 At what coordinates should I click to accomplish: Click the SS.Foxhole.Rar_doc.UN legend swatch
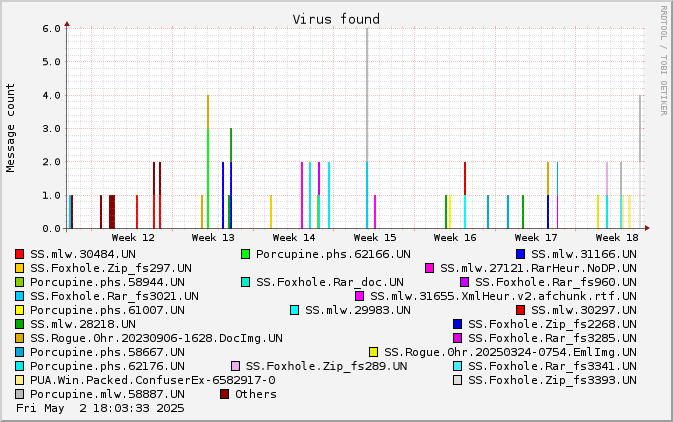pyautogui.click(x=246, y=282)
